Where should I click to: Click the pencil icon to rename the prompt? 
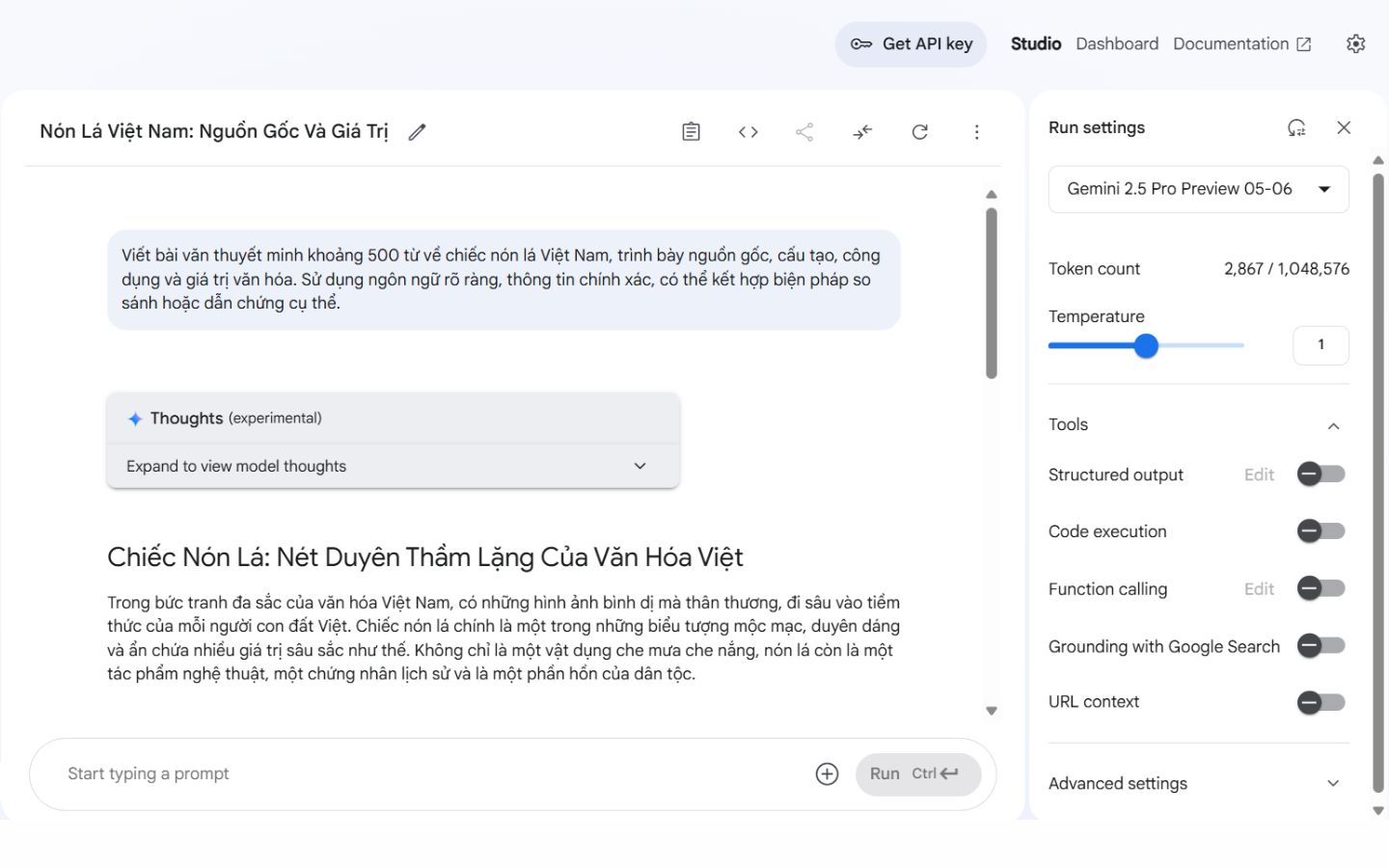416,131
